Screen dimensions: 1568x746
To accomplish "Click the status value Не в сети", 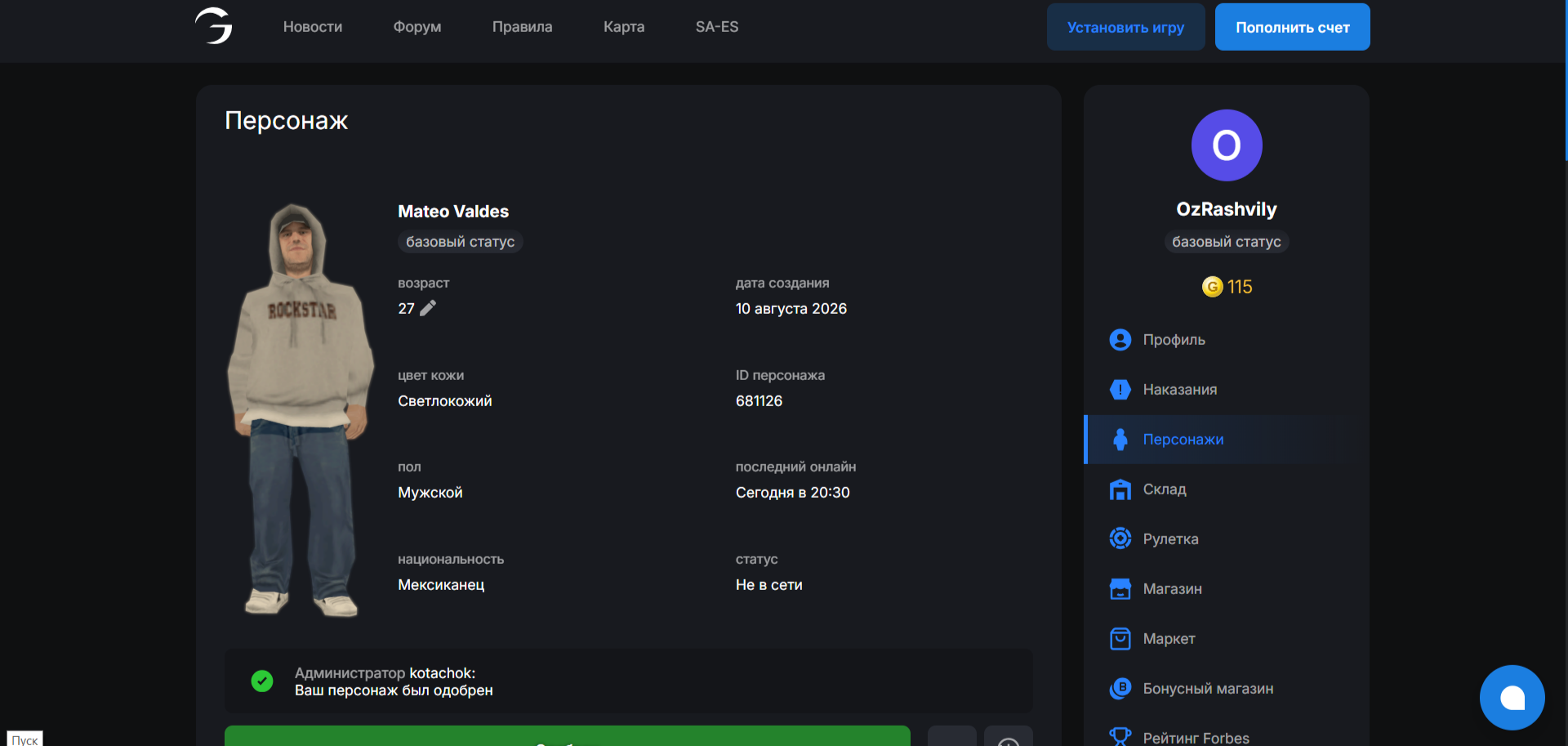I will click(769, 585).
